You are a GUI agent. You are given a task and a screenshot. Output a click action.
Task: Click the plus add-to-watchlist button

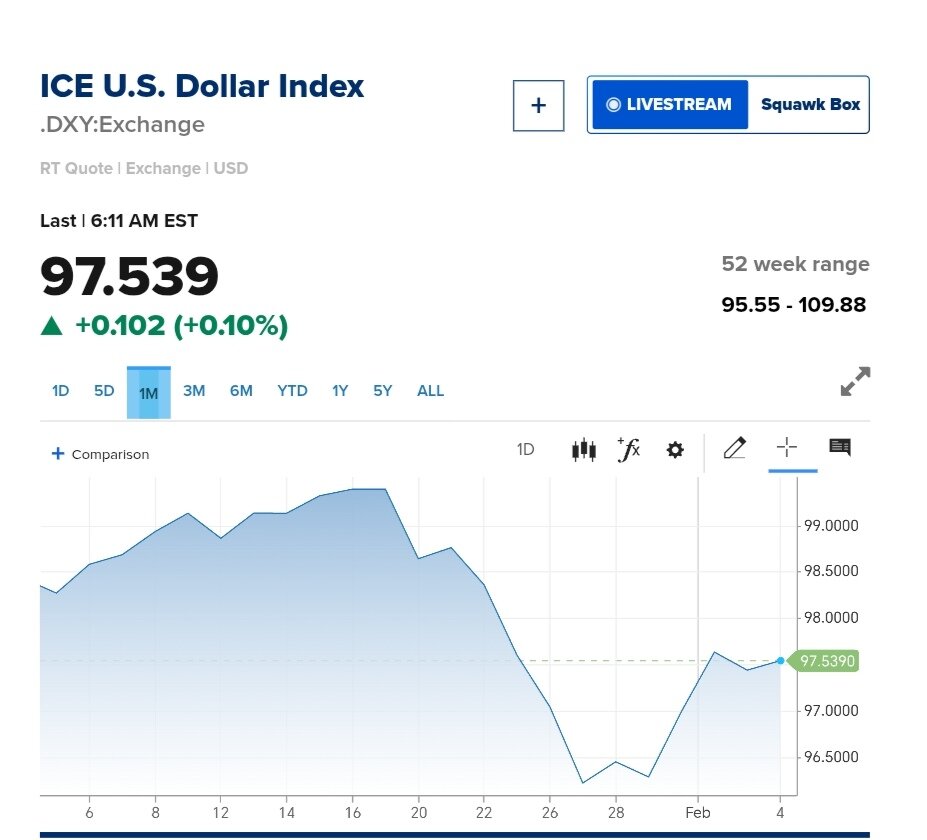pos(538,105)
